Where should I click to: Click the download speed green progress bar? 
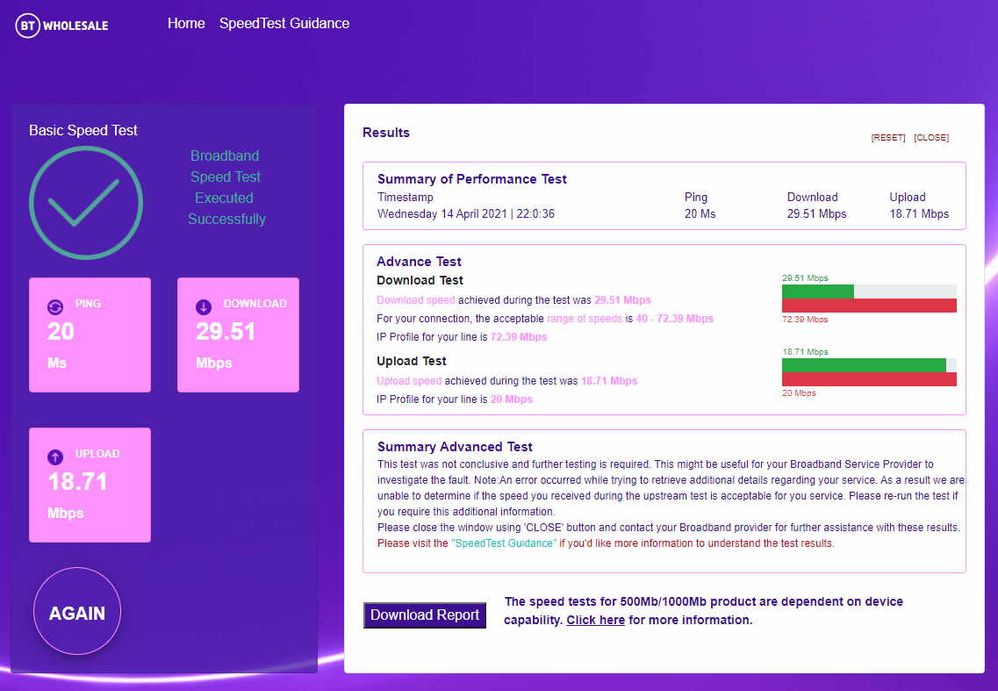[817, 291]
